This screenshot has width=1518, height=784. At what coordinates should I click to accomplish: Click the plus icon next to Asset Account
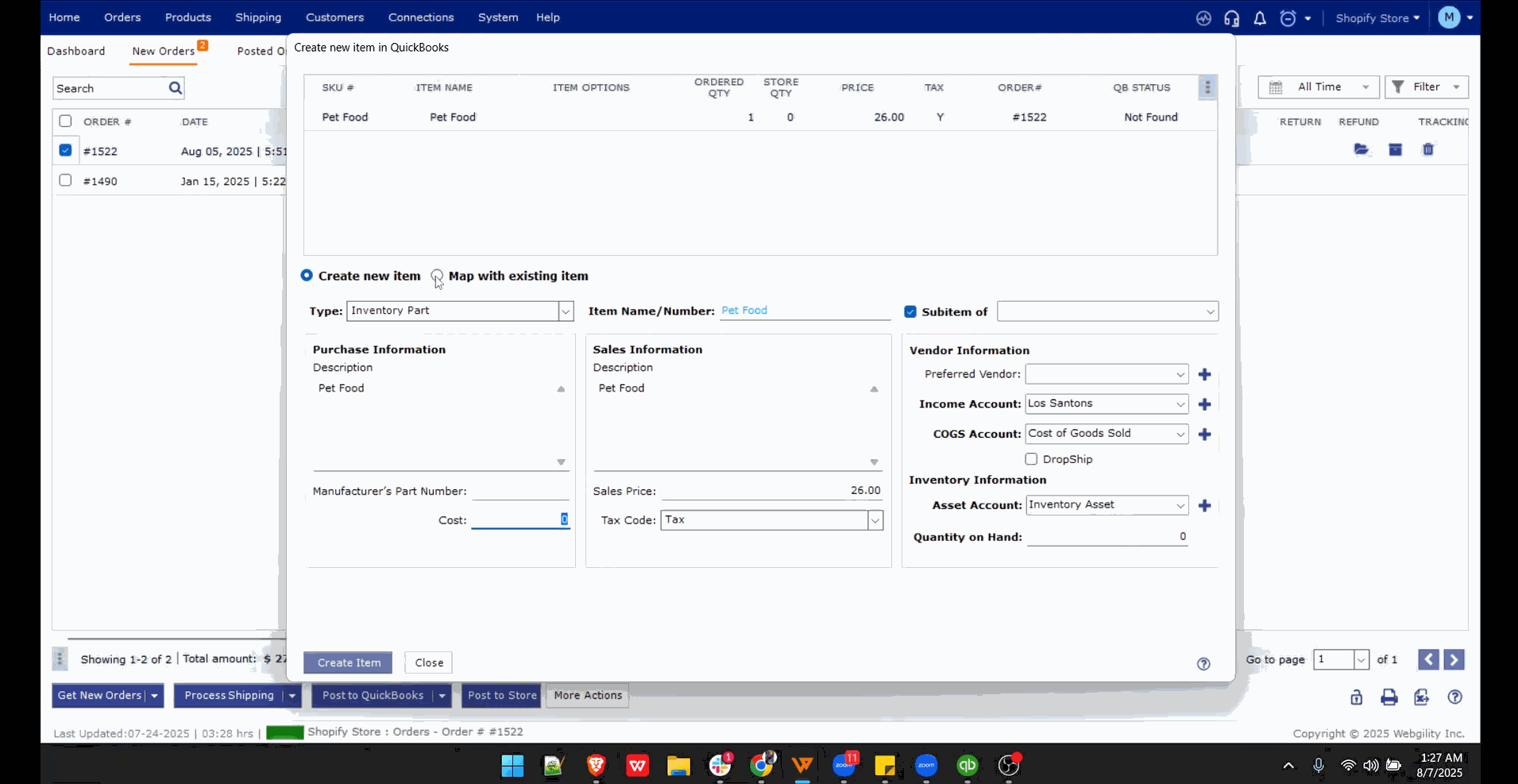[x=1204, y=506]
